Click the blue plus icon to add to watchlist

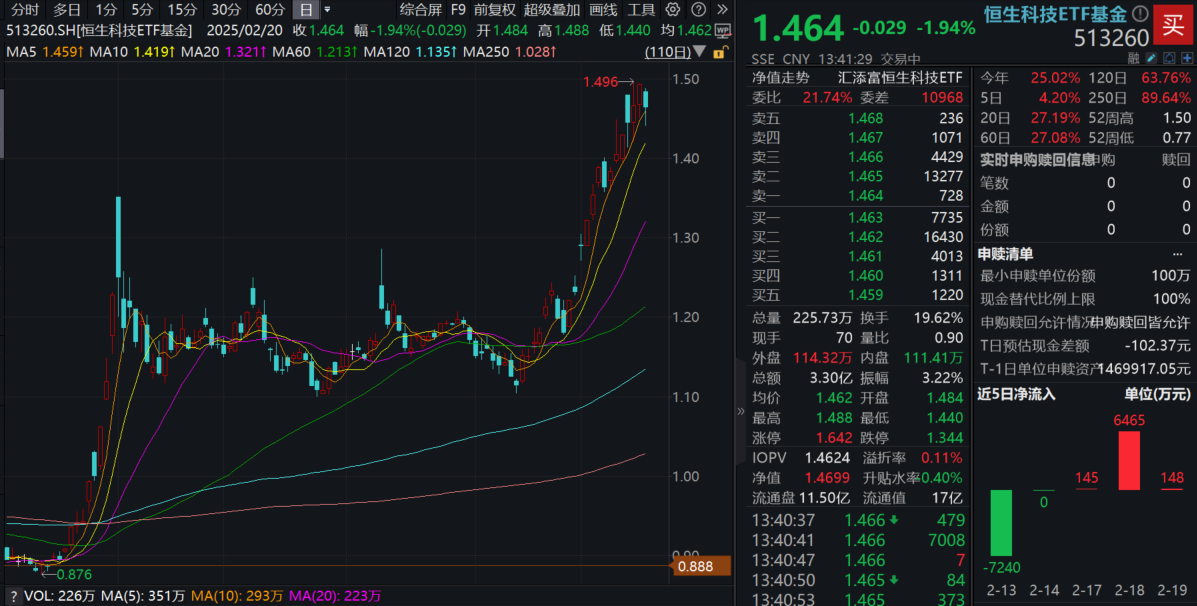[1187, 57]
